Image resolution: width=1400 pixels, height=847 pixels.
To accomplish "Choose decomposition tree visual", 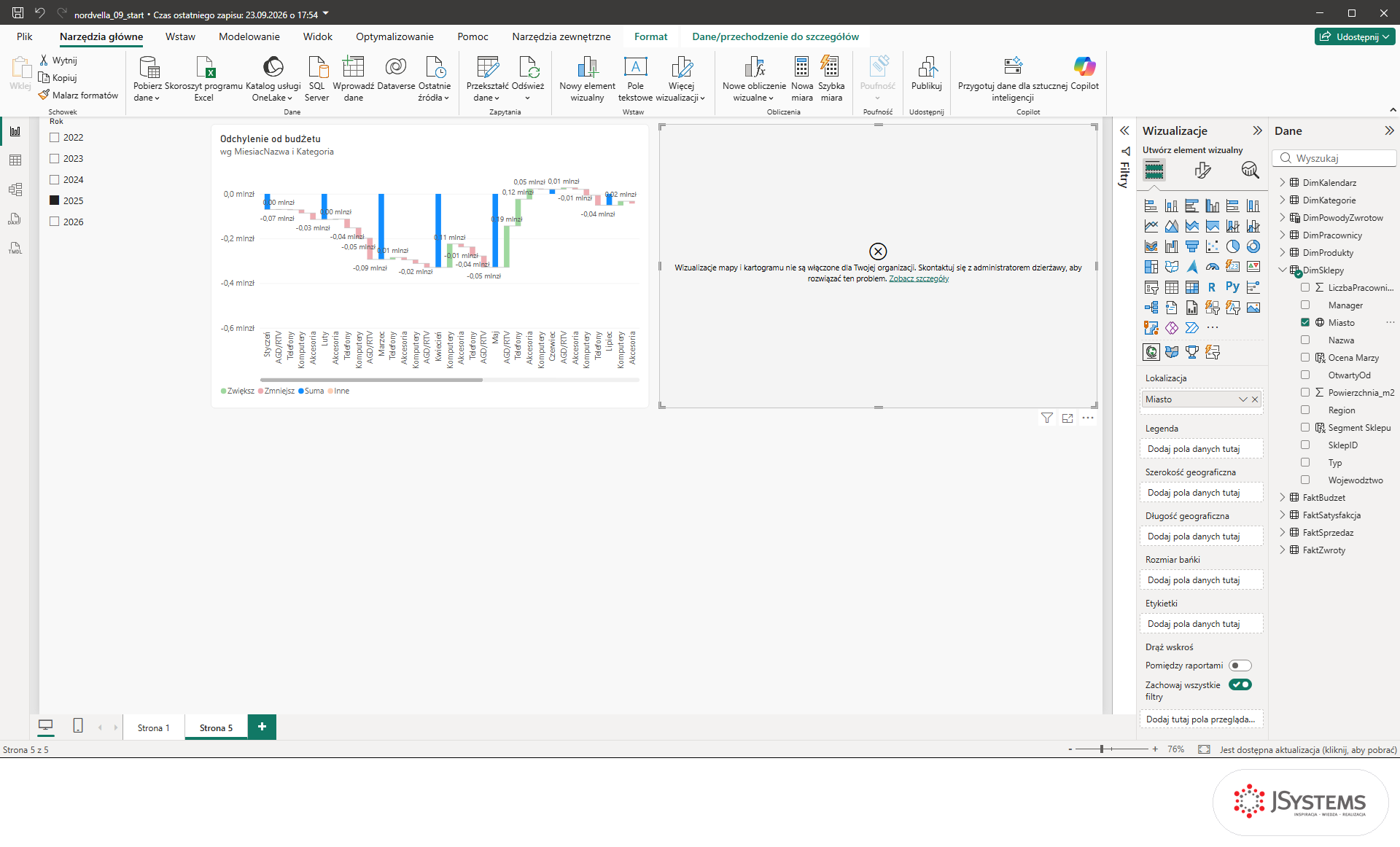I will [x=1151, y=308].
